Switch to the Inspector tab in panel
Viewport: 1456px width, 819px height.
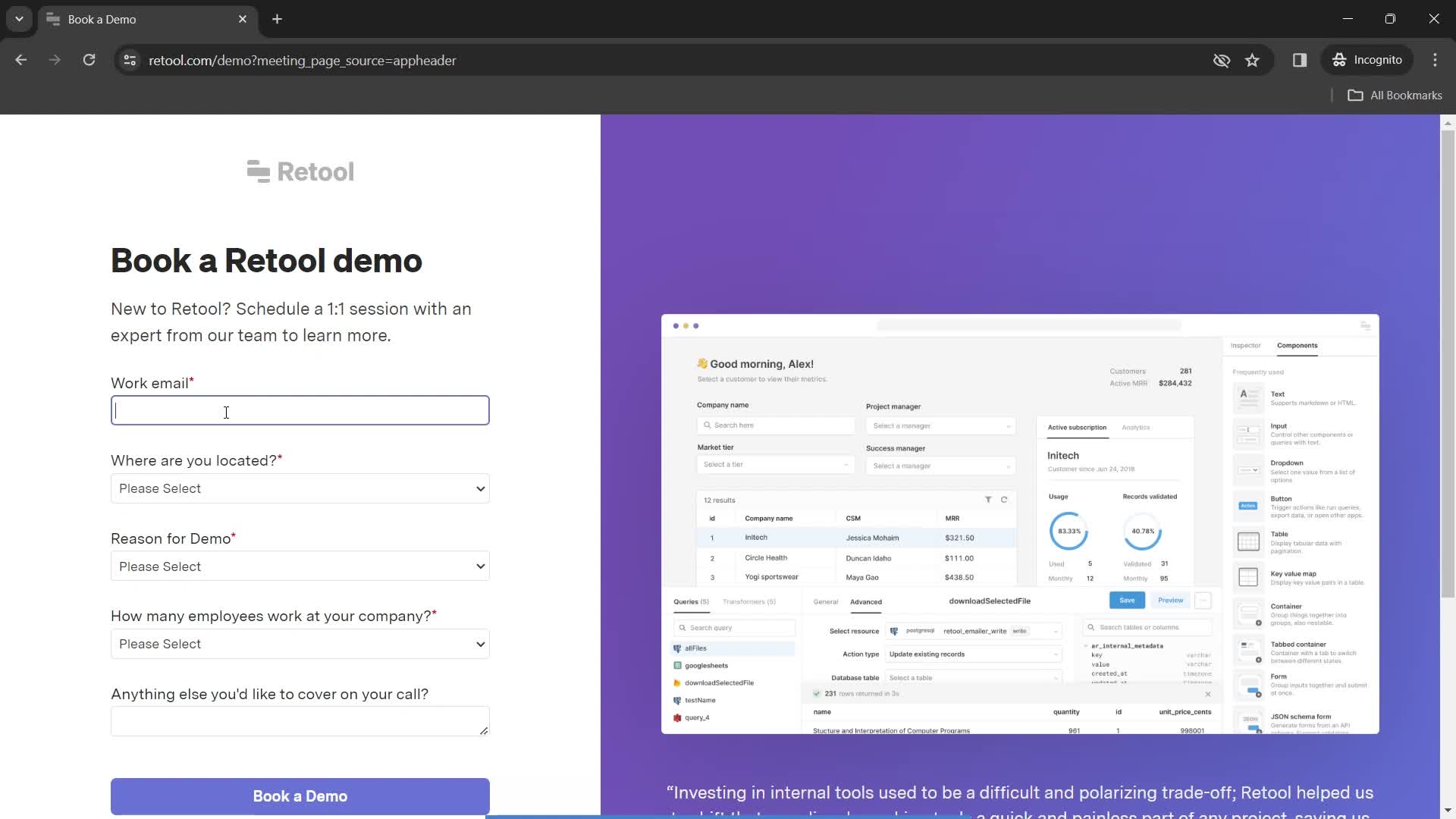point(1246,346)
